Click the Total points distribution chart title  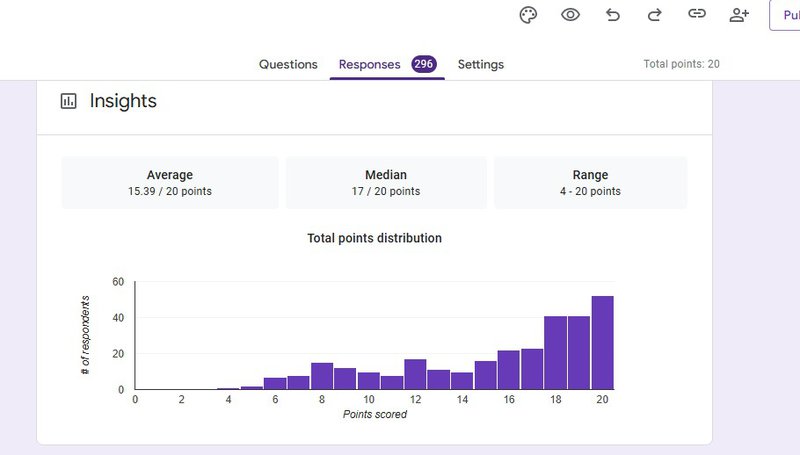[374, 238]
